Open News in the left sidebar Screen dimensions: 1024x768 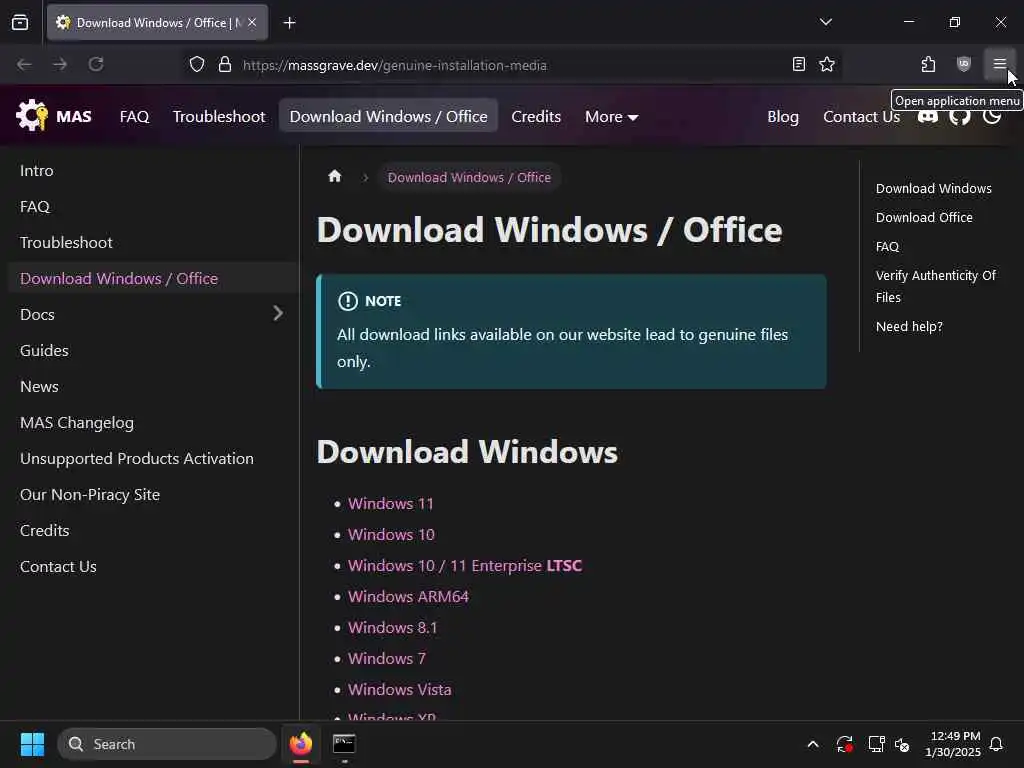point(39,386)
